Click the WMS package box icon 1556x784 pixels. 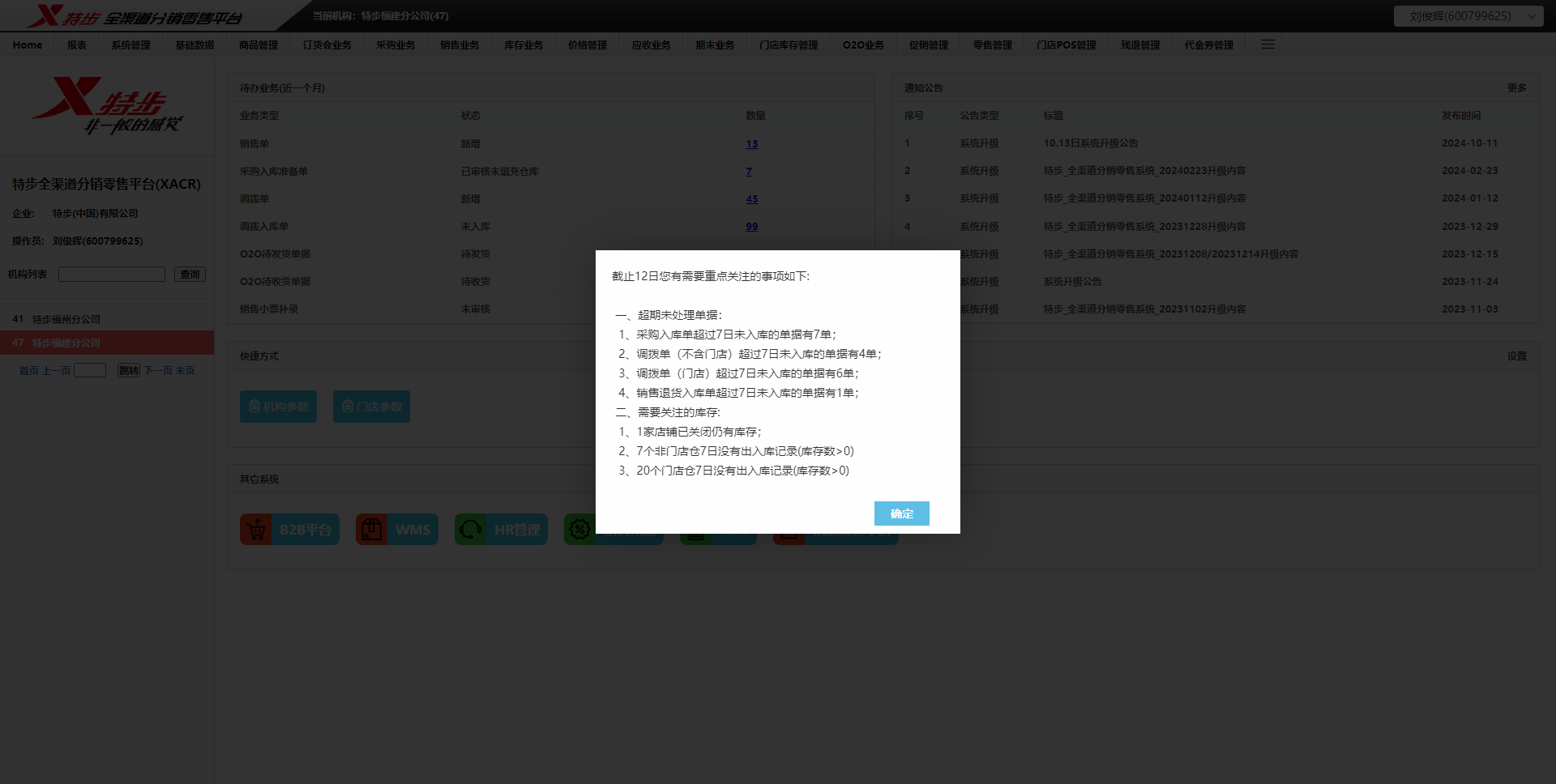click(x=371, y=530)
